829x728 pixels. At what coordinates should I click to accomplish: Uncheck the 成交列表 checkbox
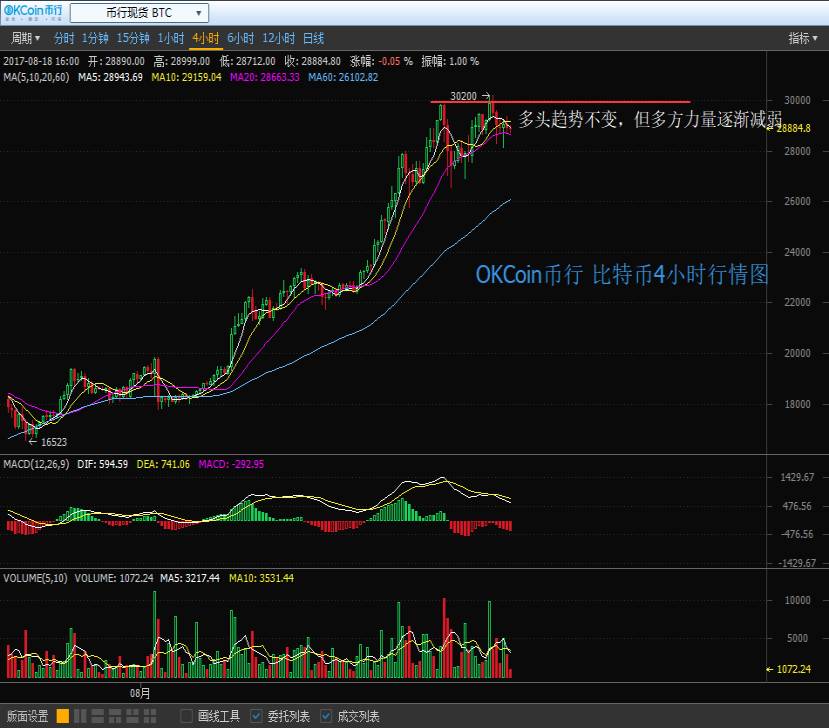pos(326,716)
